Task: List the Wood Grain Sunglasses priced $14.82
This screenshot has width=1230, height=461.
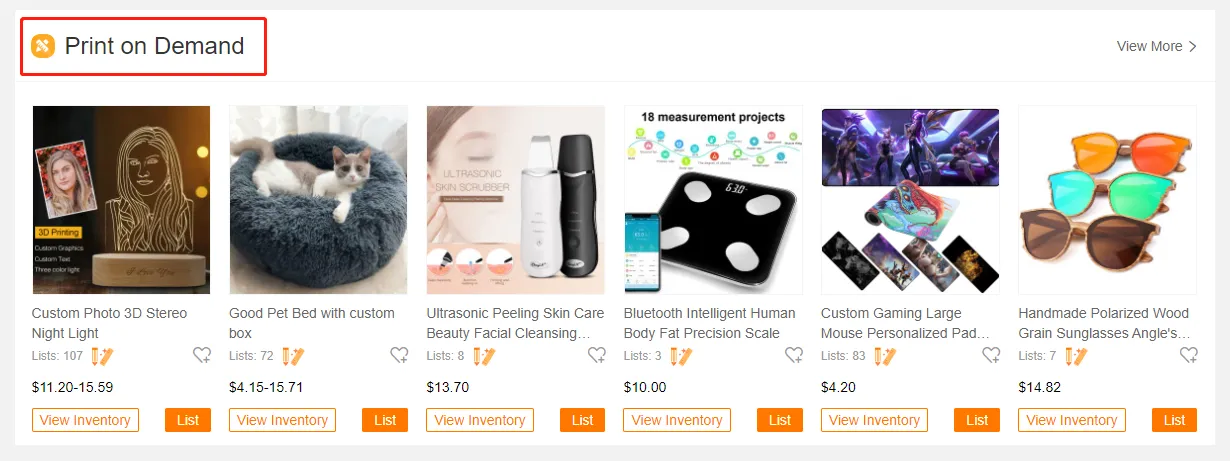Action: tap(1175, 420)
